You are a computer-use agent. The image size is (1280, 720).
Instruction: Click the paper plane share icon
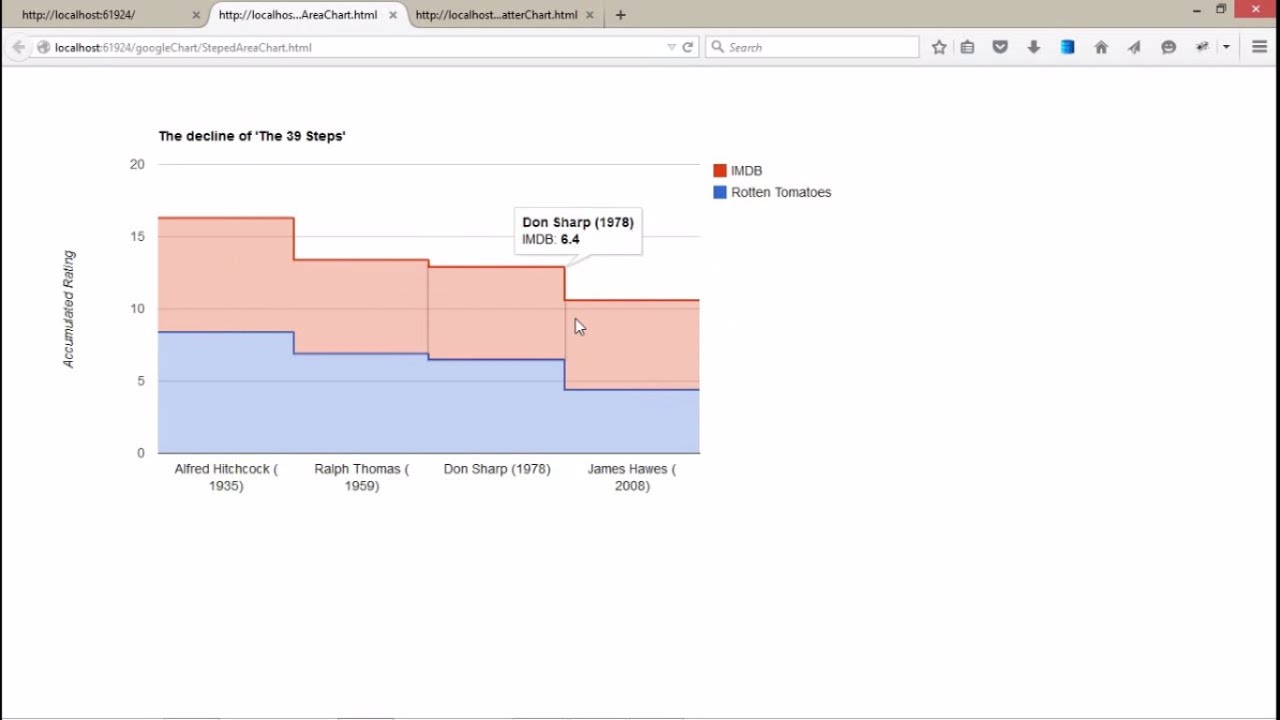click(1134, 47)
